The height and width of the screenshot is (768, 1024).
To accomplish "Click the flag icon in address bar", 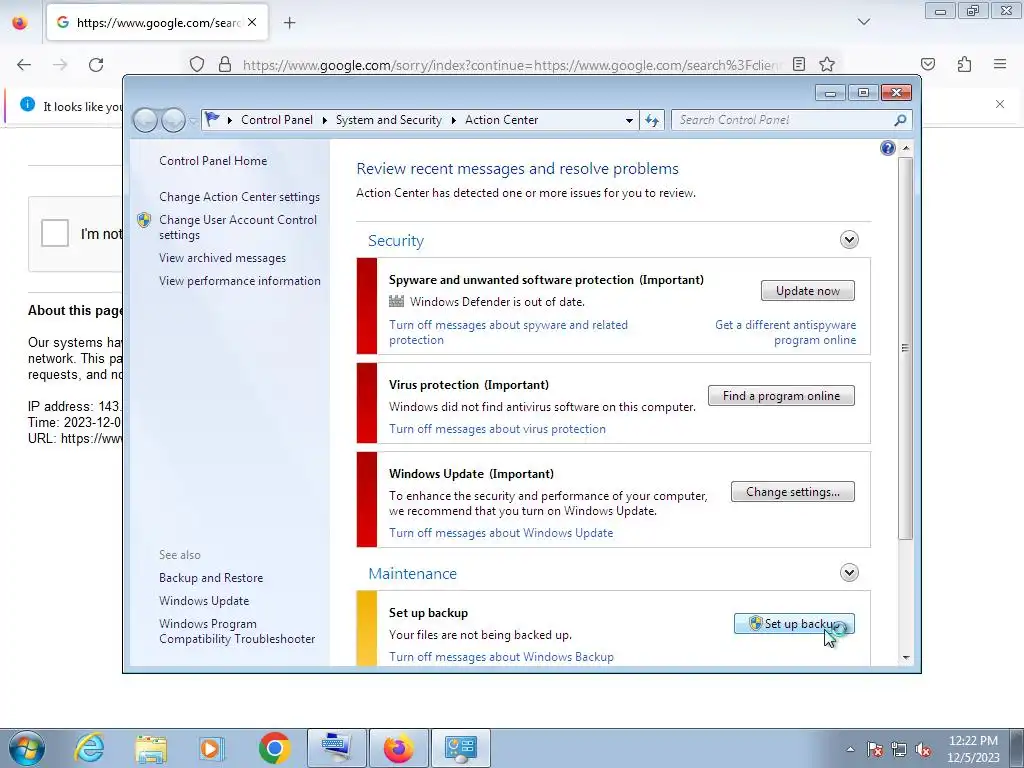I will pyautogui.click(x=212, y=120).
